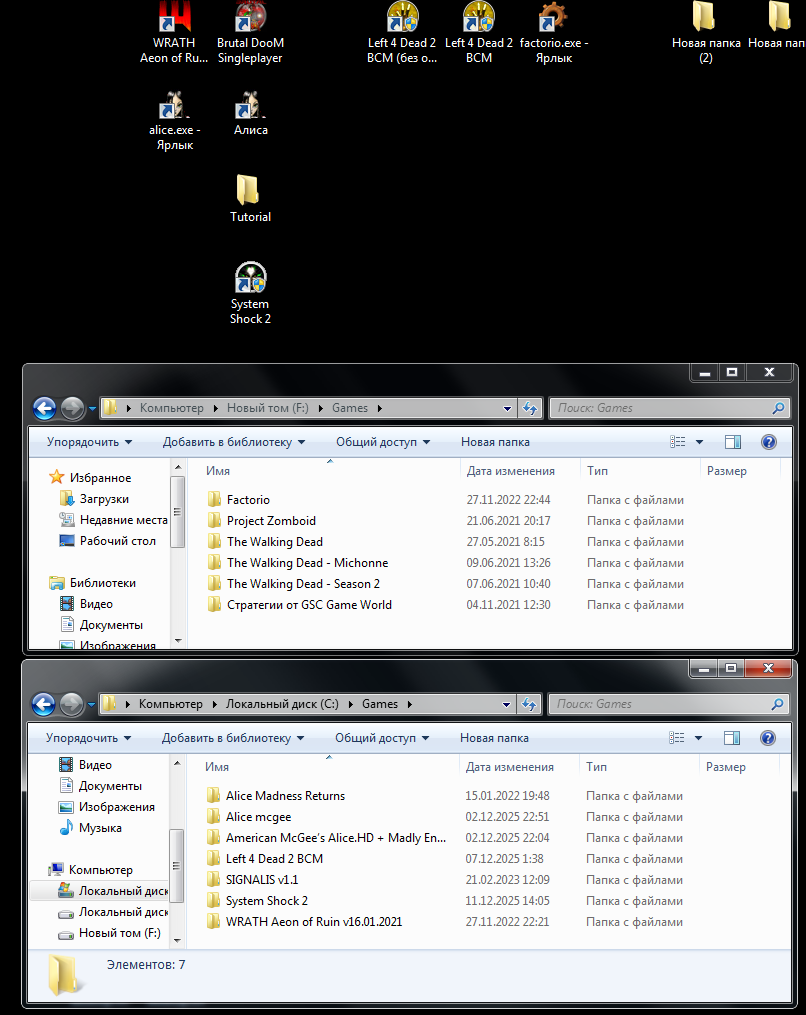Select the alice.exe - Ярлык desktop shortcut
This screenshot has width=806, height=1015.
[x=174, y=121]
